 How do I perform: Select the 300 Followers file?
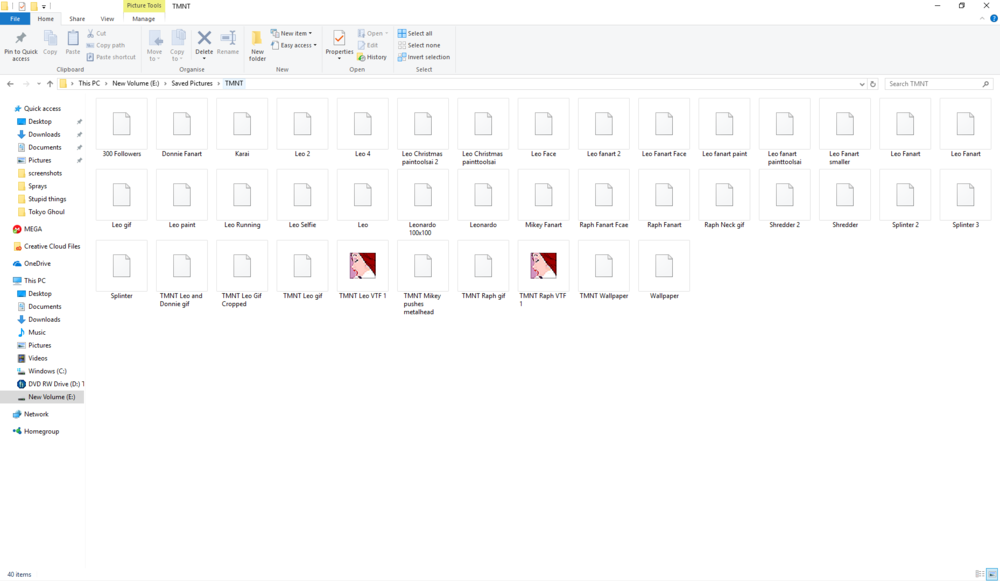(x=122, y=128)
